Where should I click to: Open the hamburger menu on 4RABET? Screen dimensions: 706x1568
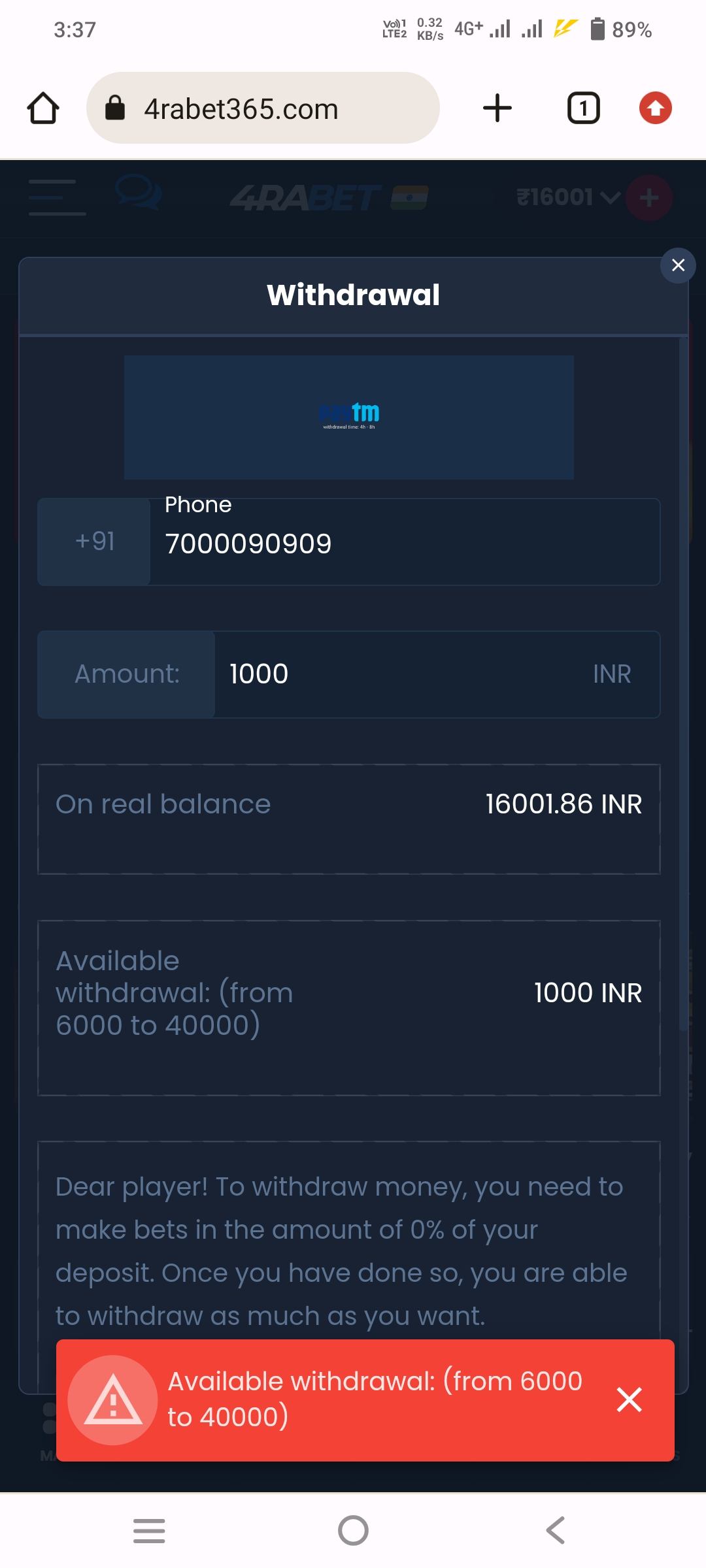pos(58,197)
